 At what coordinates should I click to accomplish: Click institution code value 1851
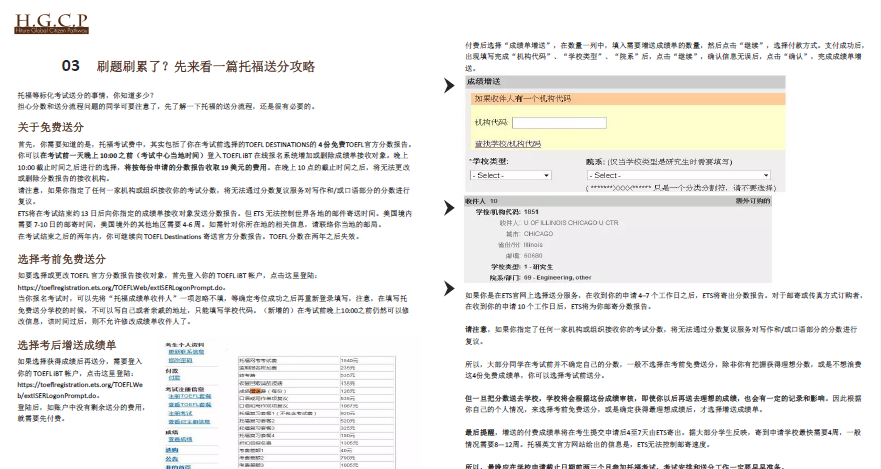(531, 212)
